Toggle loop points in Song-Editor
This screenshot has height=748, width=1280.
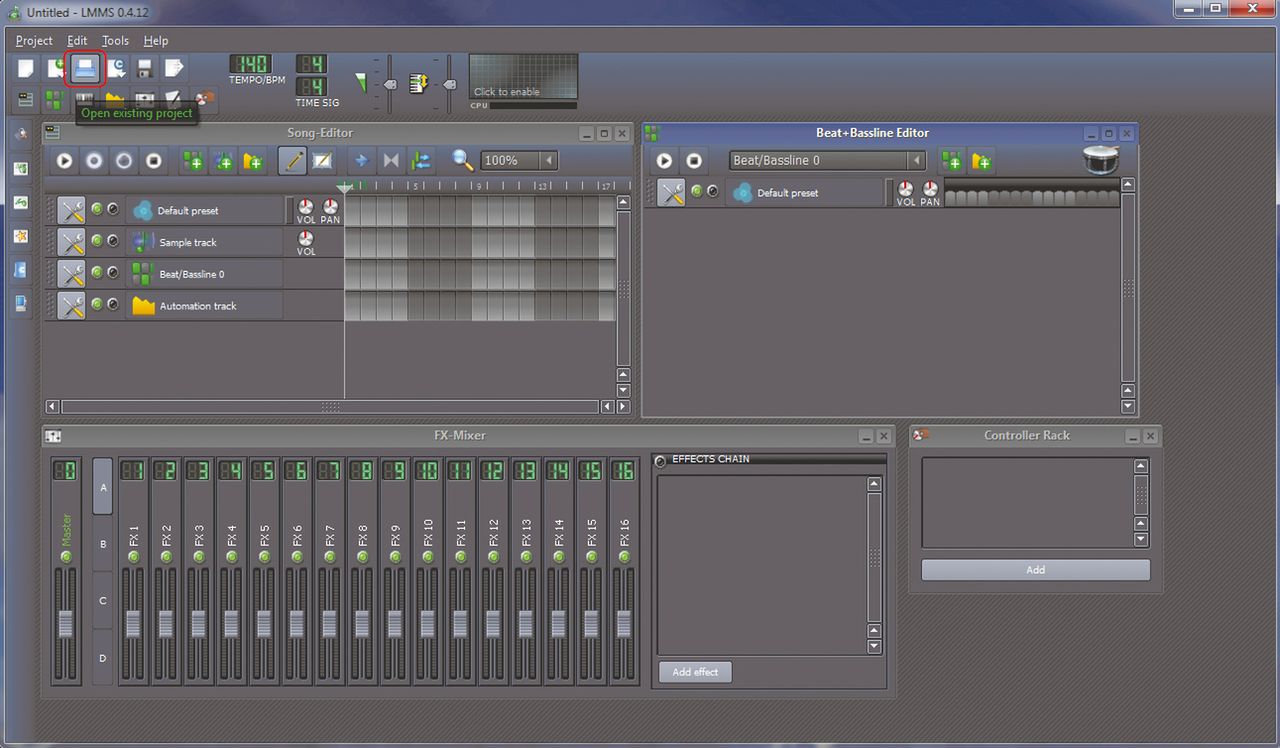(x=391, y=160)
